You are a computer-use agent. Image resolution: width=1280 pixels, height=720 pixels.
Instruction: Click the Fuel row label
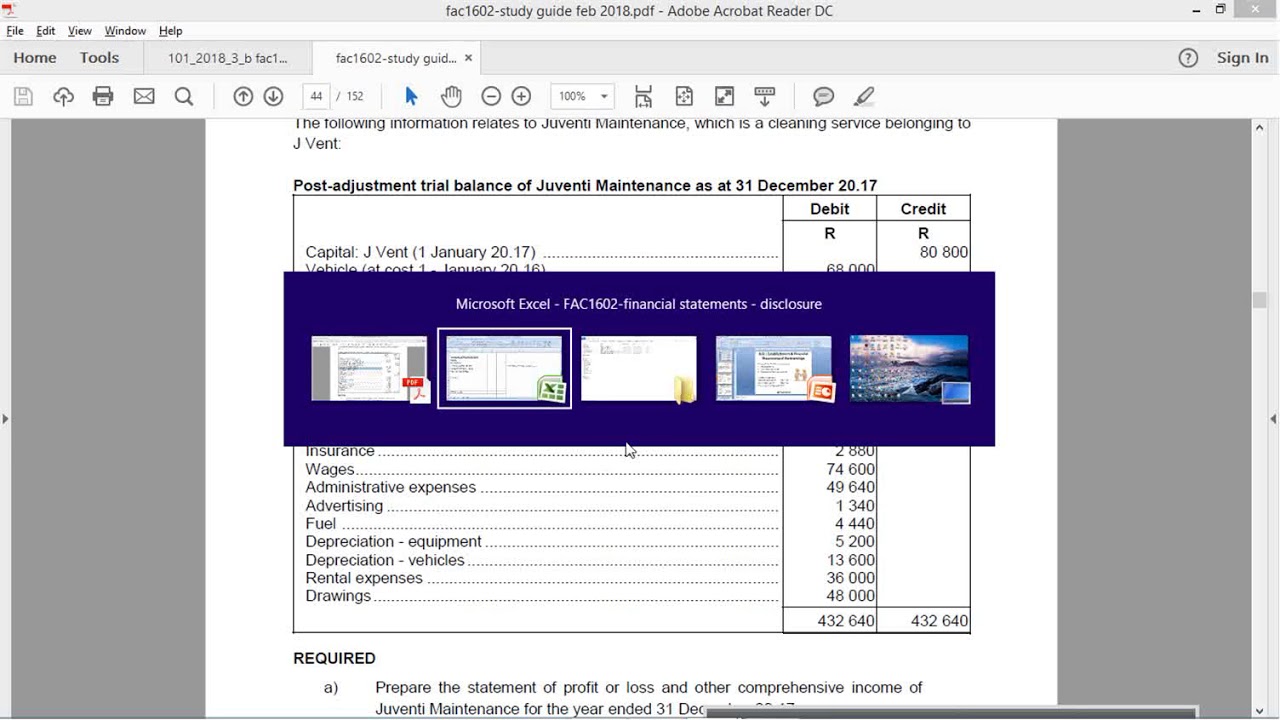[321, 524]
